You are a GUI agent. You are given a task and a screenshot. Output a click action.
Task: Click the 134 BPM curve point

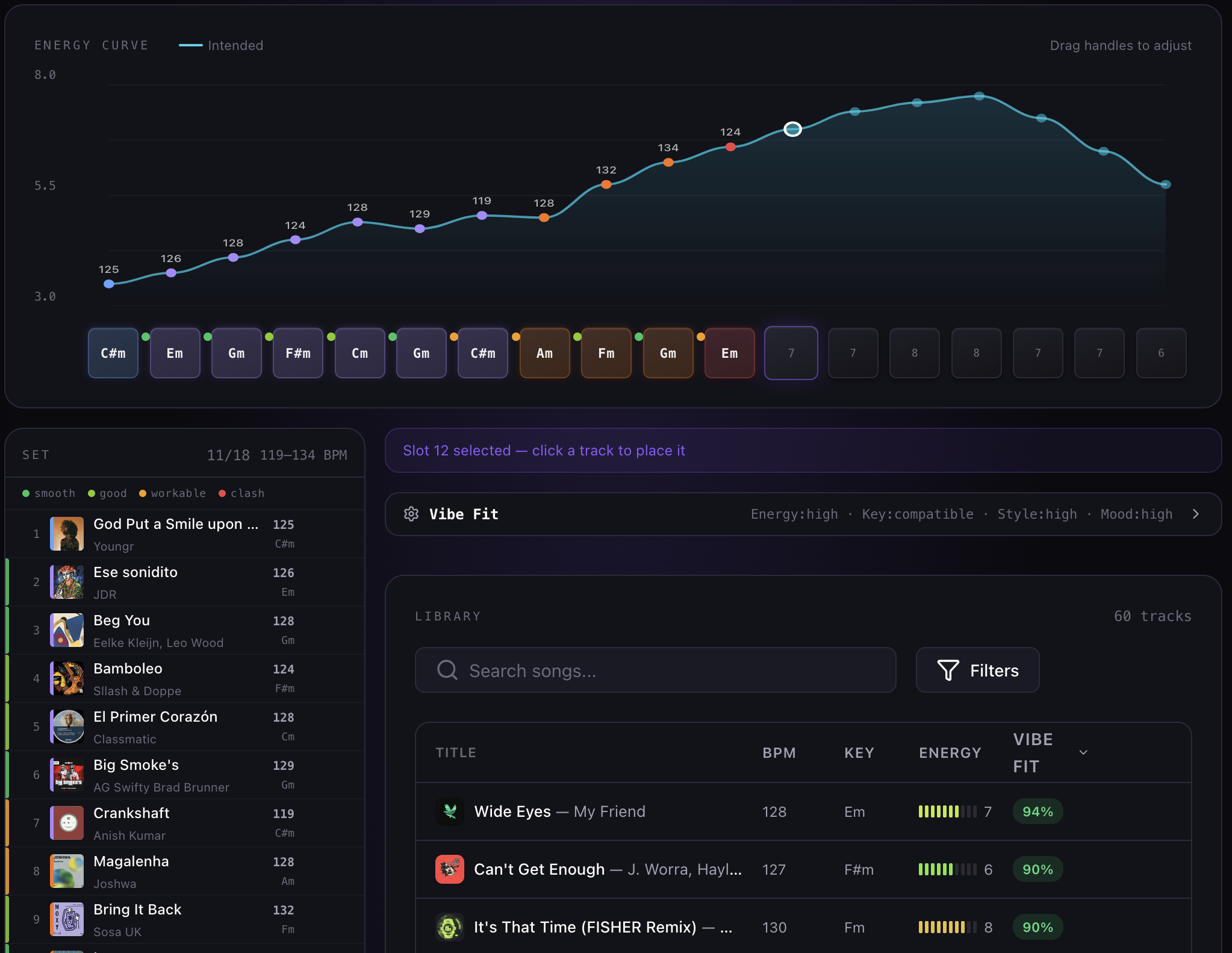(668, 162)
